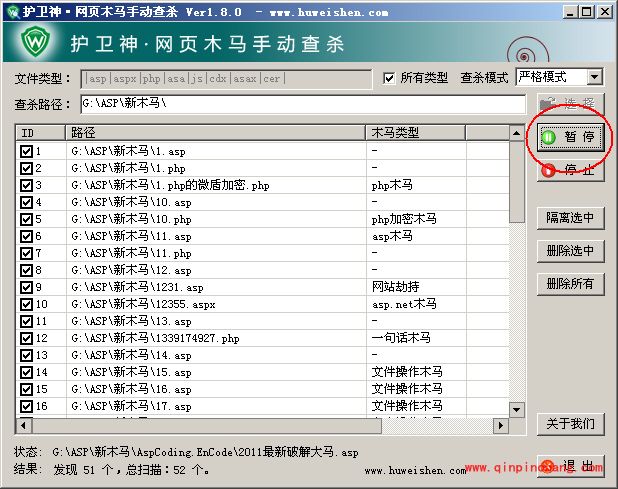Toggle checkbox for row 2 (1.php)

tap(26, 168)
